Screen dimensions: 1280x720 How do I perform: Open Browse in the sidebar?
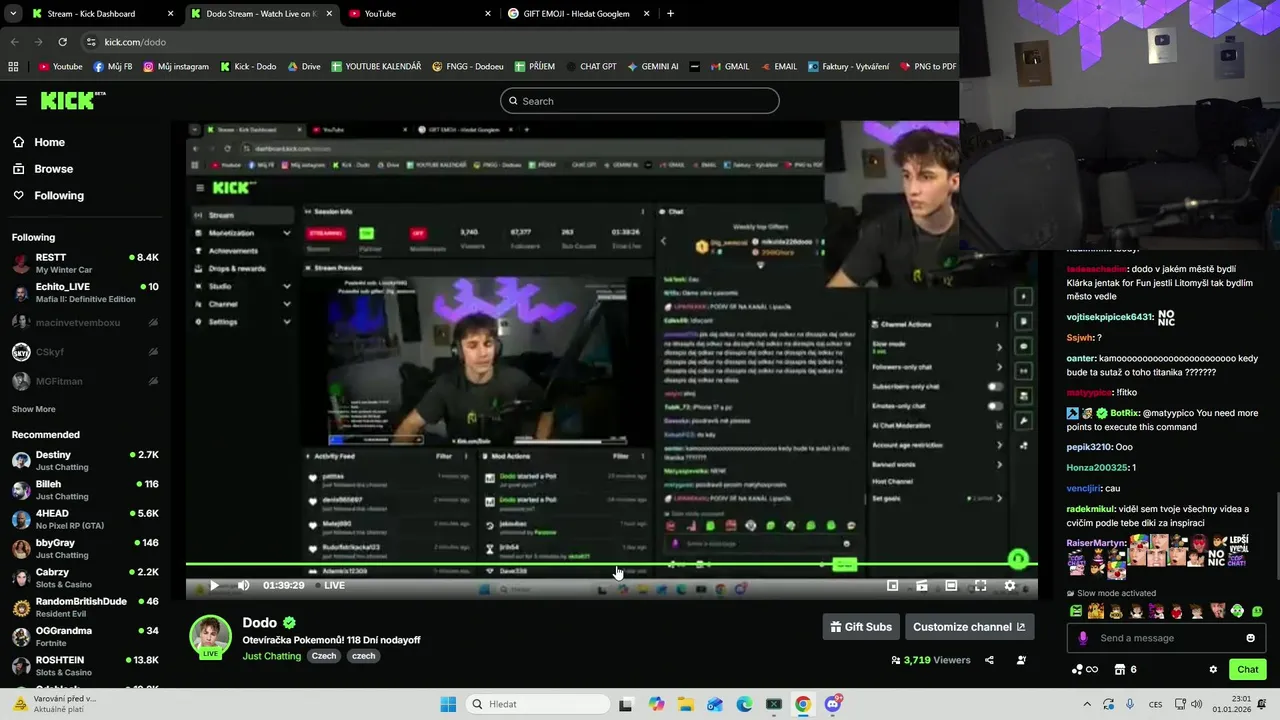click(x=43, y=169)
